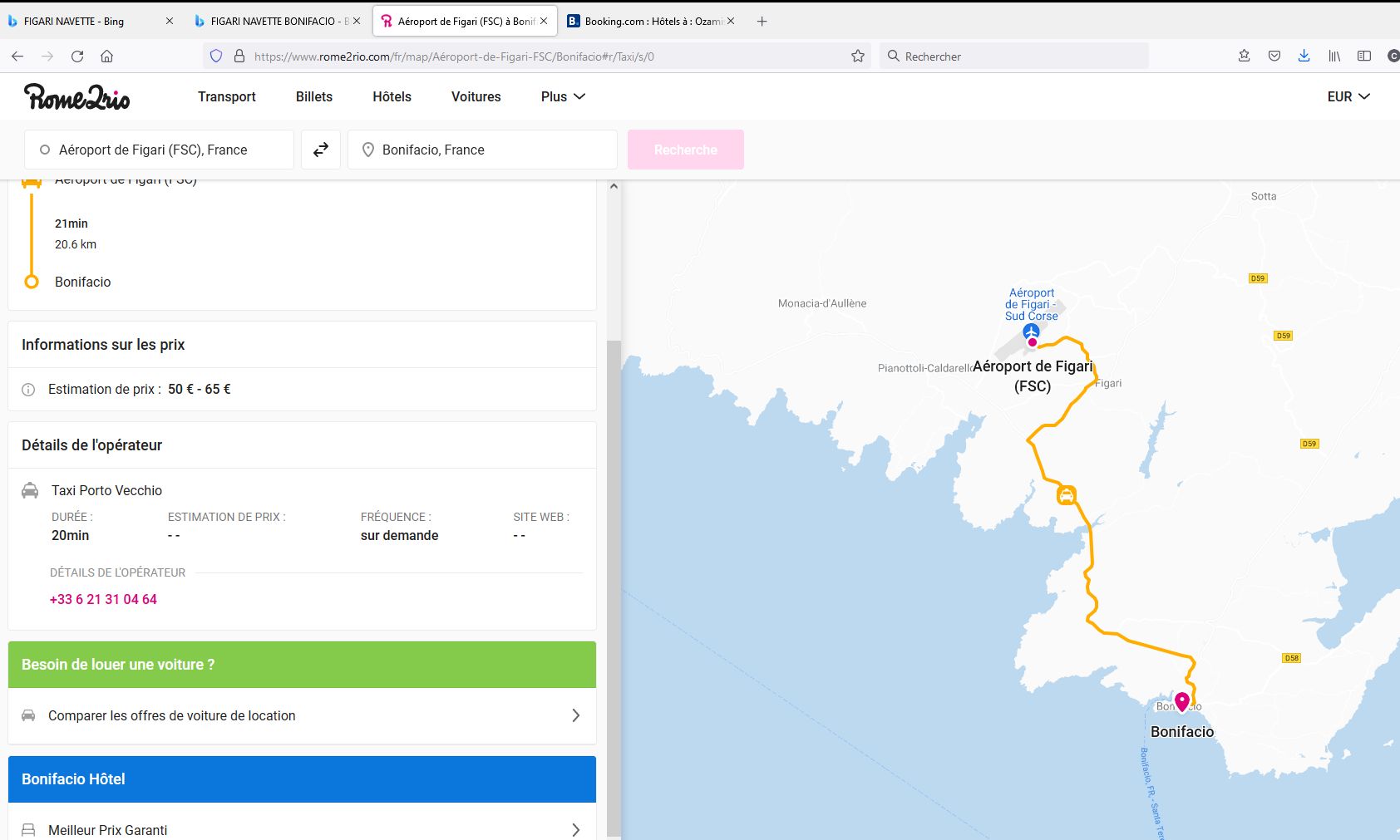Reload the page with refresh icon
This screenshot has width=1400, height=840.
point(77,56)
